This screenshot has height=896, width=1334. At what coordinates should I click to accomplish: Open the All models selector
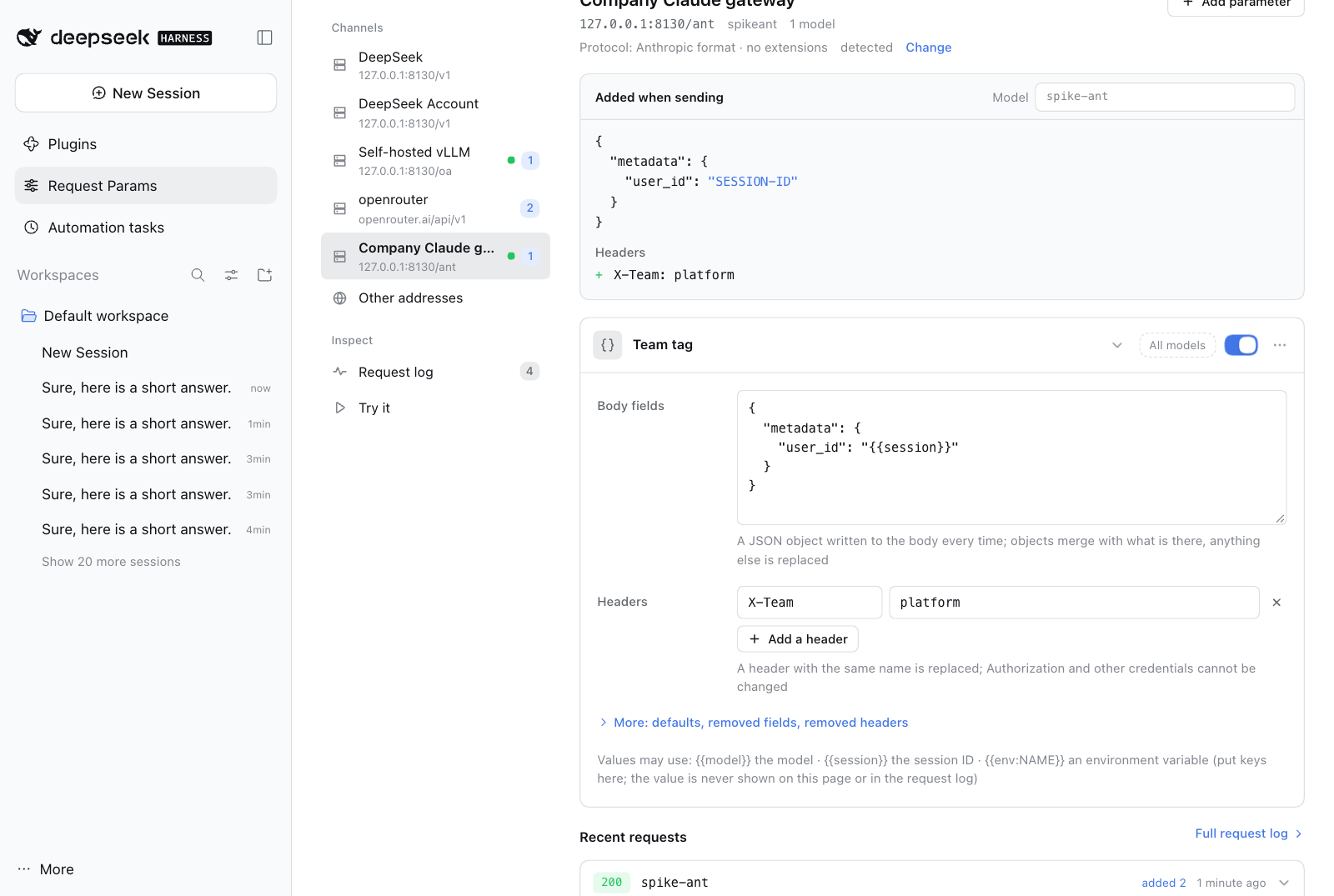[1177, 345]
